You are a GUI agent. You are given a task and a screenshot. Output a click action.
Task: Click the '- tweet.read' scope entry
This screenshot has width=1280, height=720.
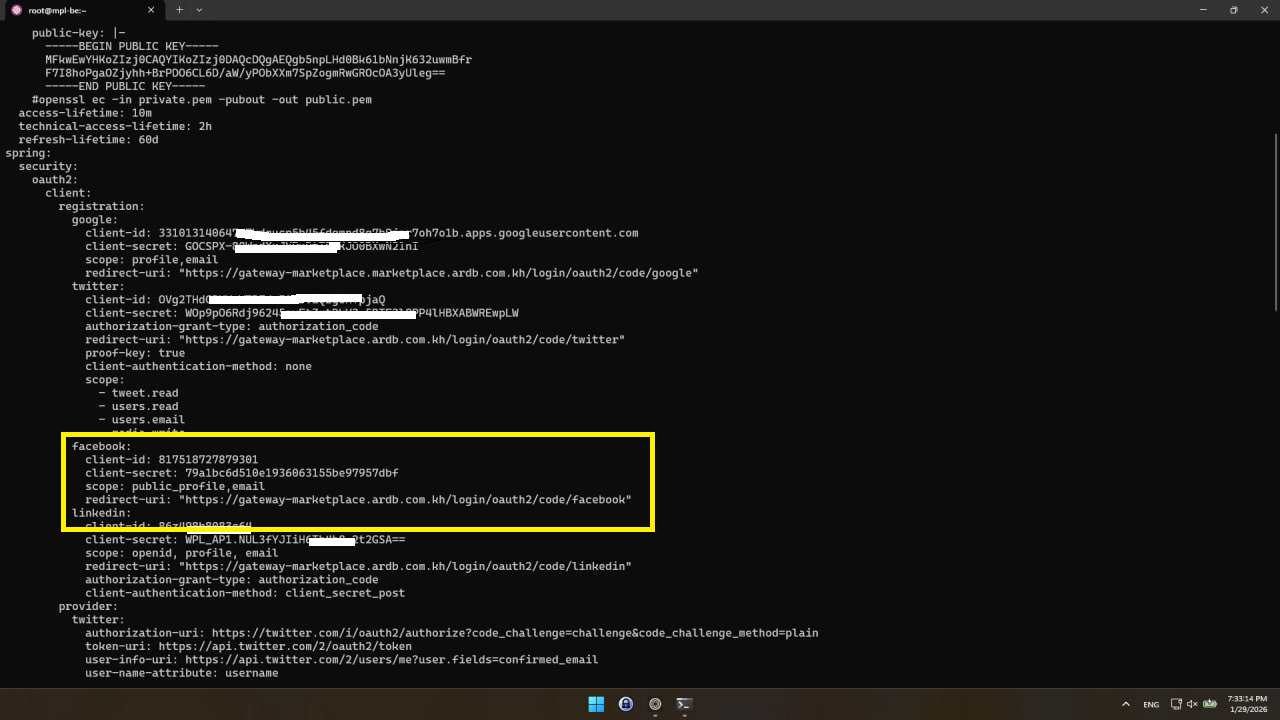pos(138,393)
